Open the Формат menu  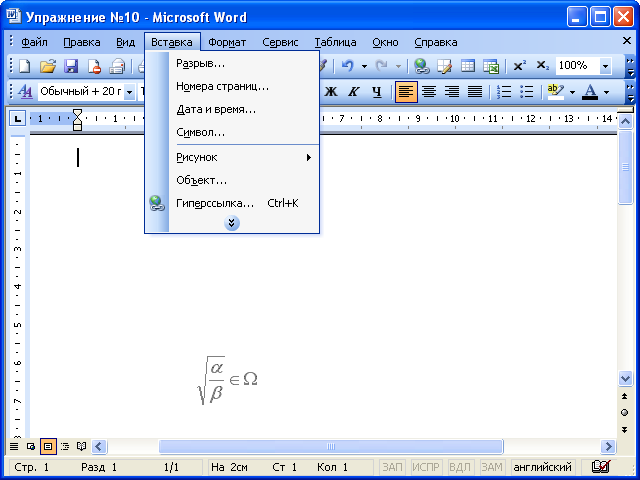227,42
